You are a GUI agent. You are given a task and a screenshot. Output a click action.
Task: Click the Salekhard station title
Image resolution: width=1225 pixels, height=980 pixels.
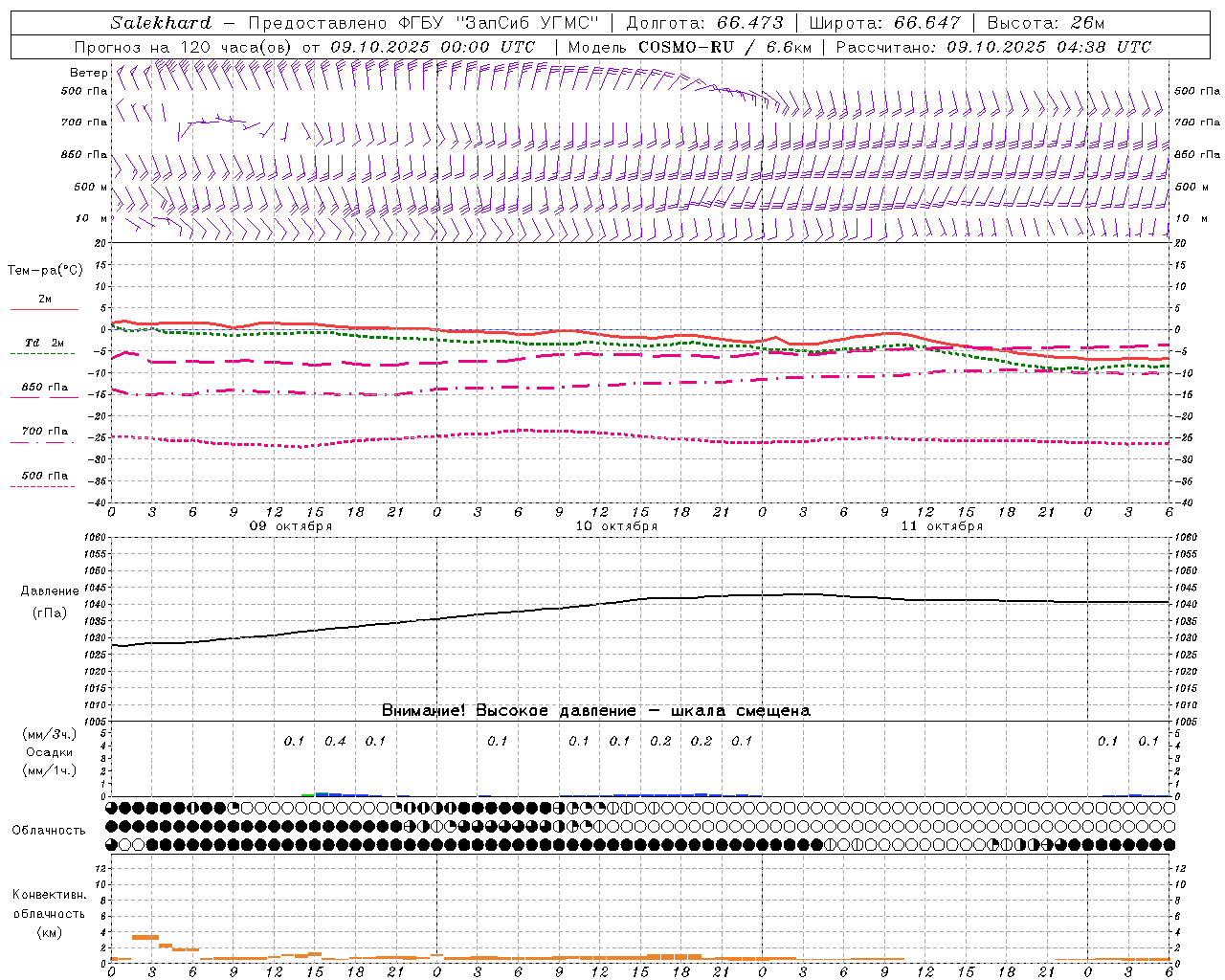click(x=161, y=23)
